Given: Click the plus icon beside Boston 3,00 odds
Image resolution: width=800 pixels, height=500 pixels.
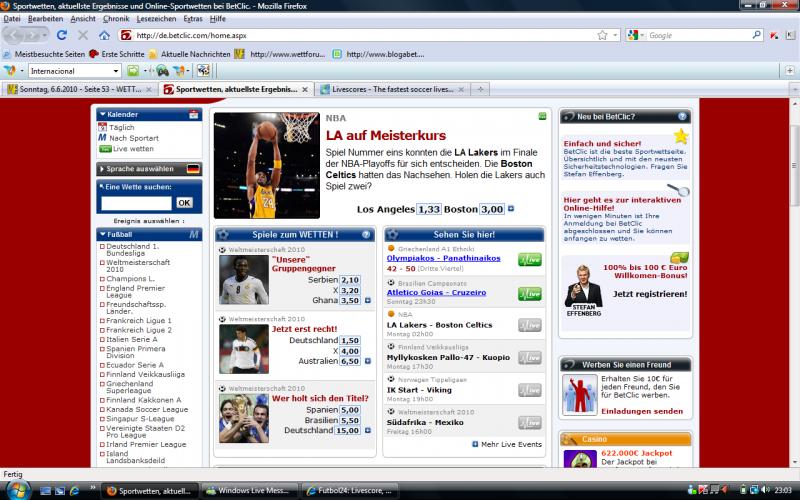Looking at the screenshot, I should click(511, 209).
